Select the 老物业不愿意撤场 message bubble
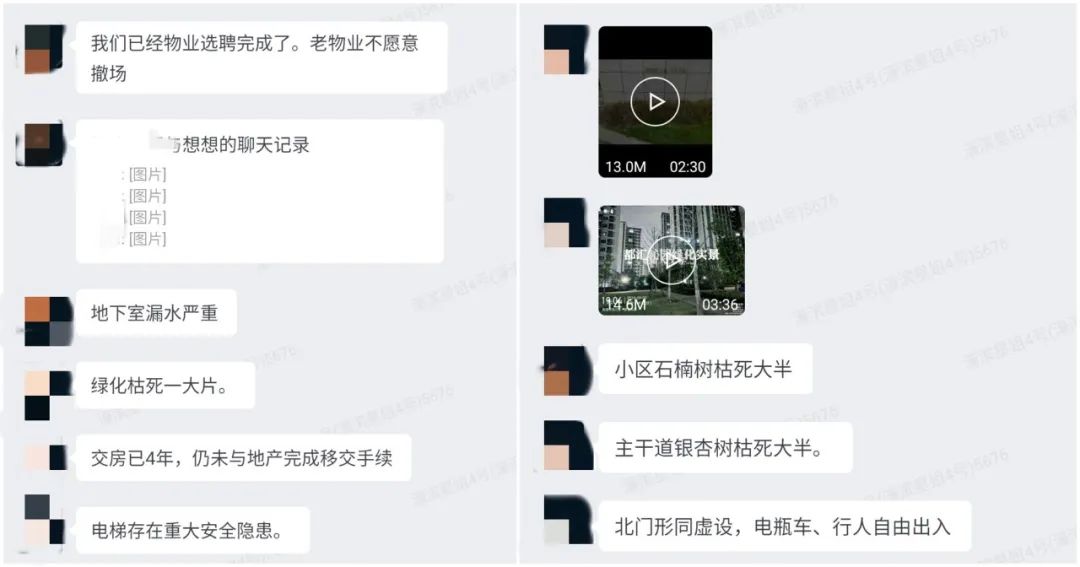1080x567 pixels. point(261,58)
